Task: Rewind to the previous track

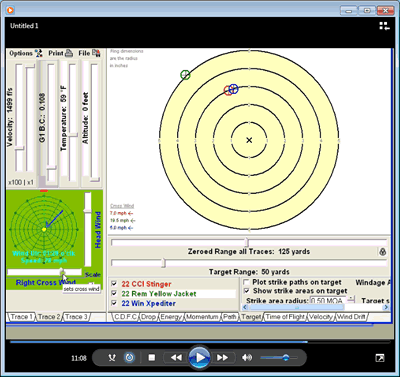Action: (176, 358)
